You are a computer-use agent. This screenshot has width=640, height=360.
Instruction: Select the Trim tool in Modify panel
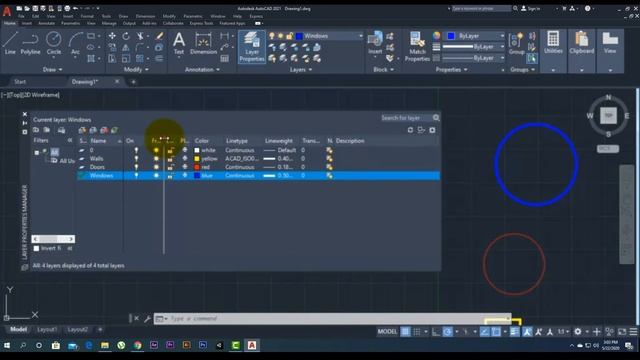click(140, 36)
